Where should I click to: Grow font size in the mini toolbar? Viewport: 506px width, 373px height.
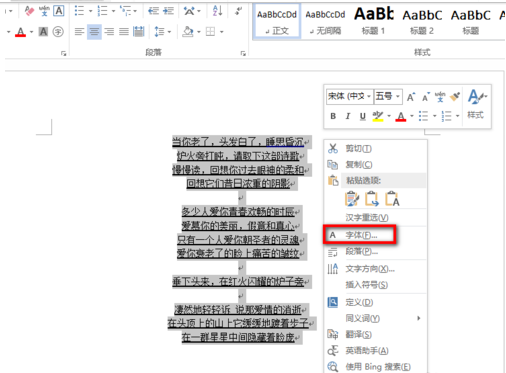411,97
